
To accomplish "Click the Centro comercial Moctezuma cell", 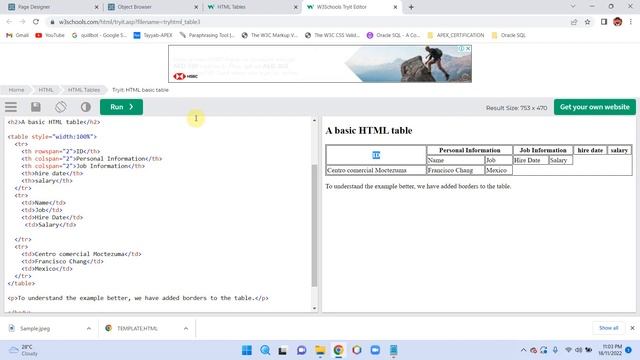I will (x=376, y=170).
